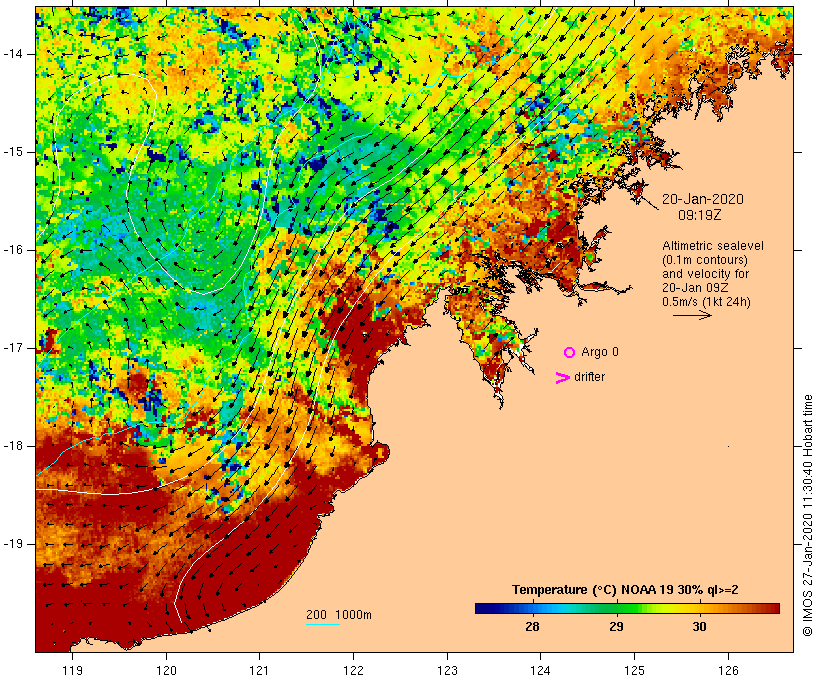The image size is (820, 680).
Task: Select the 09:19Z time label
Action: (700, 215)
